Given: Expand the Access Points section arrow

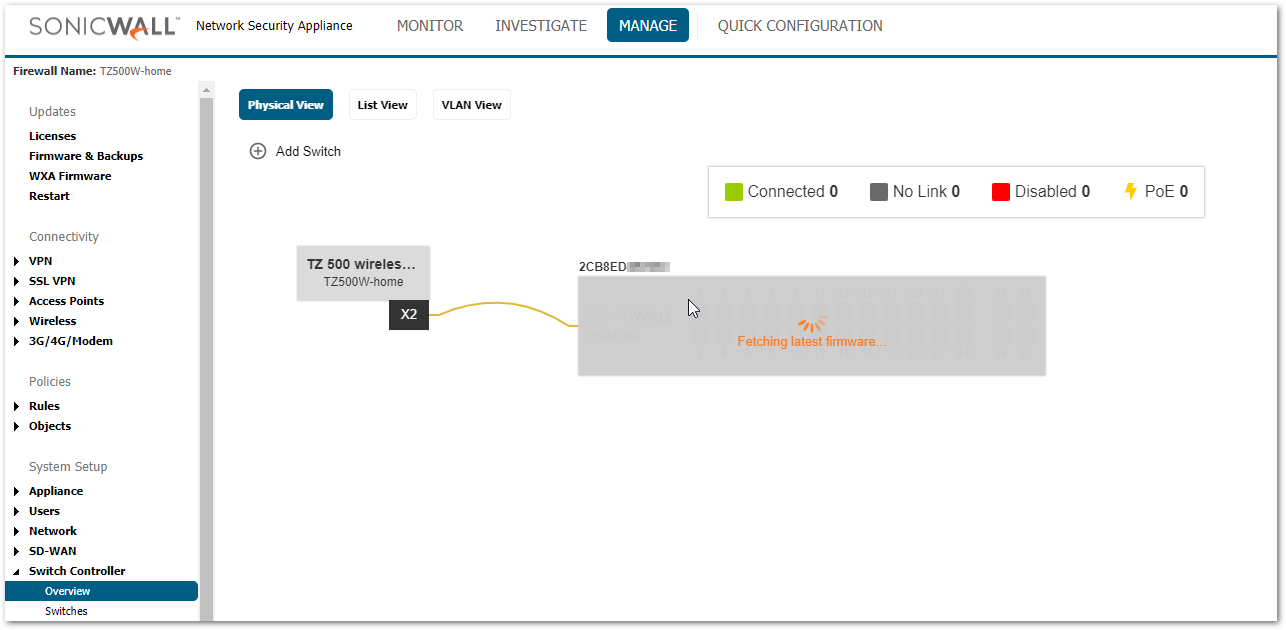Looking at the screenshot, I should [x=17, y=301].
